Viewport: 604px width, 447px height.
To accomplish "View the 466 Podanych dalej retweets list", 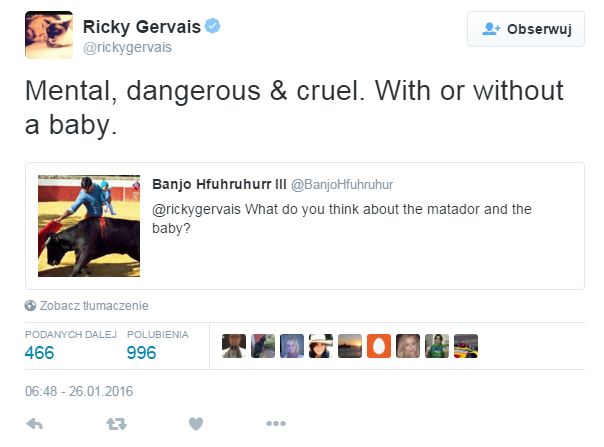I will click(40, 352).
